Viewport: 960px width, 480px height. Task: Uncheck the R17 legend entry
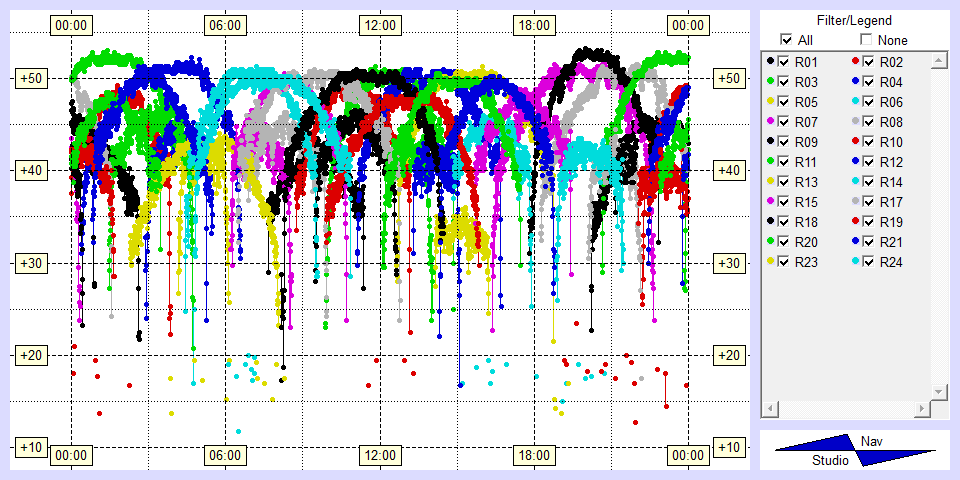[869, 202]
